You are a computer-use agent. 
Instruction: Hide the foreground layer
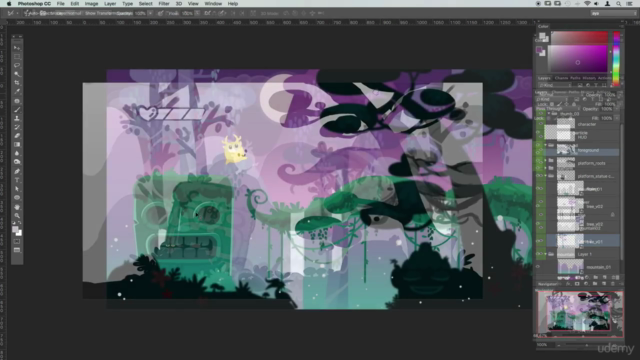[540, 151]
